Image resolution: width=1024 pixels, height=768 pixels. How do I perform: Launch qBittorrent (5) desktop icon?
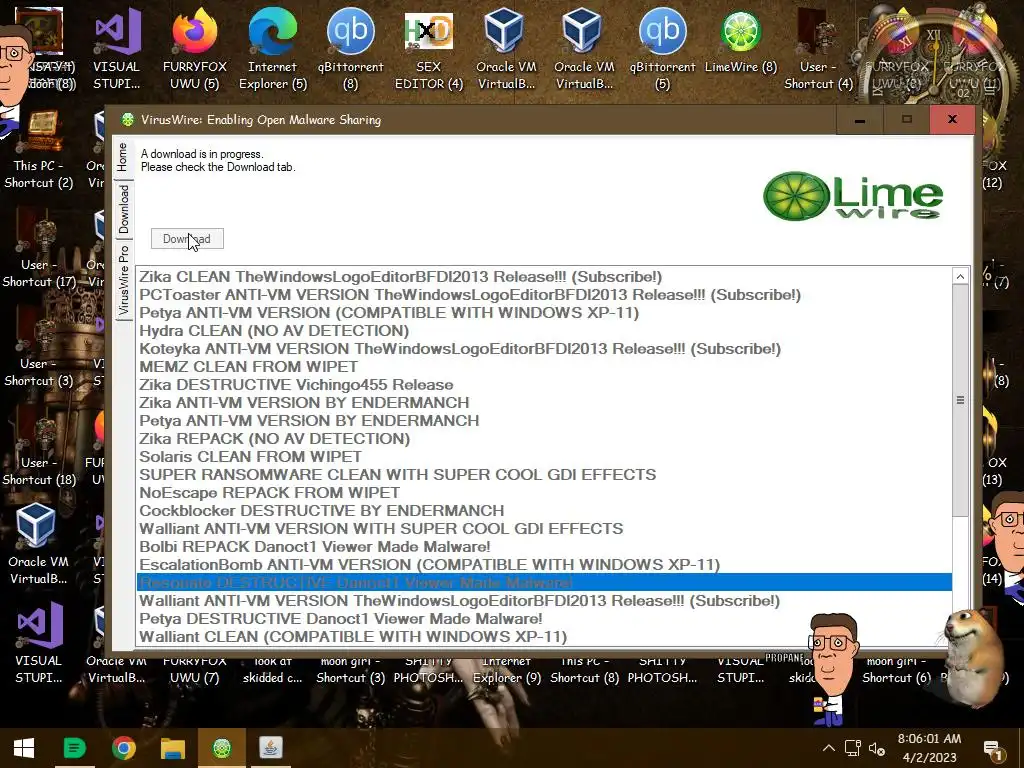coord(663,49)
